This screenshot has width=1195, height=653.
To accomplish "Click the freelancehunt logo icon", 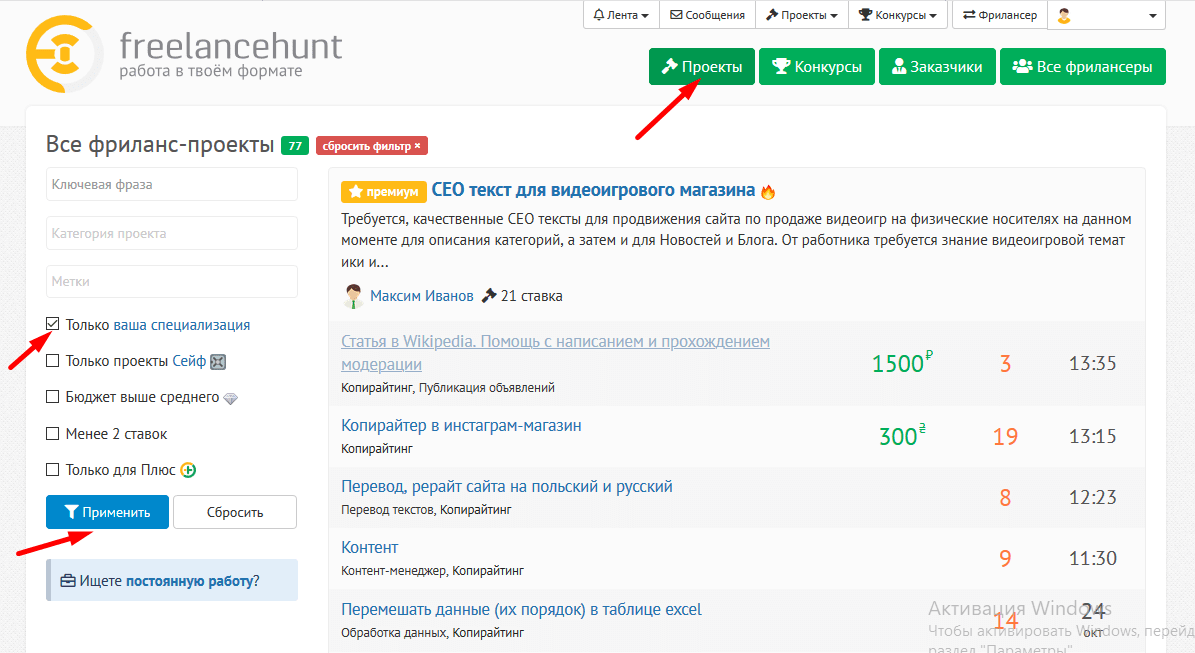I will pyautogui.click(x=63, y=53).
